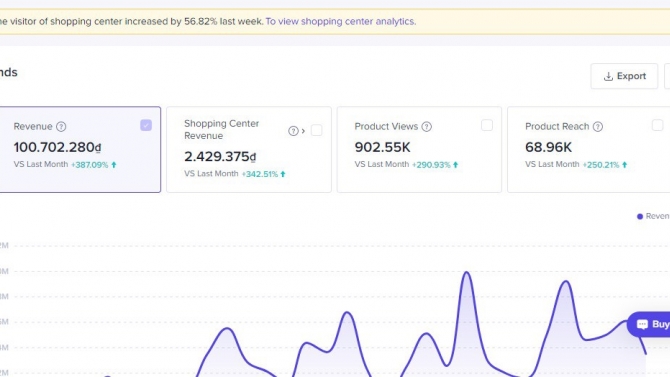Click the 100.702.280₫ revenue value
Screen dimensions: 670x377
click(x=57, y=147)
